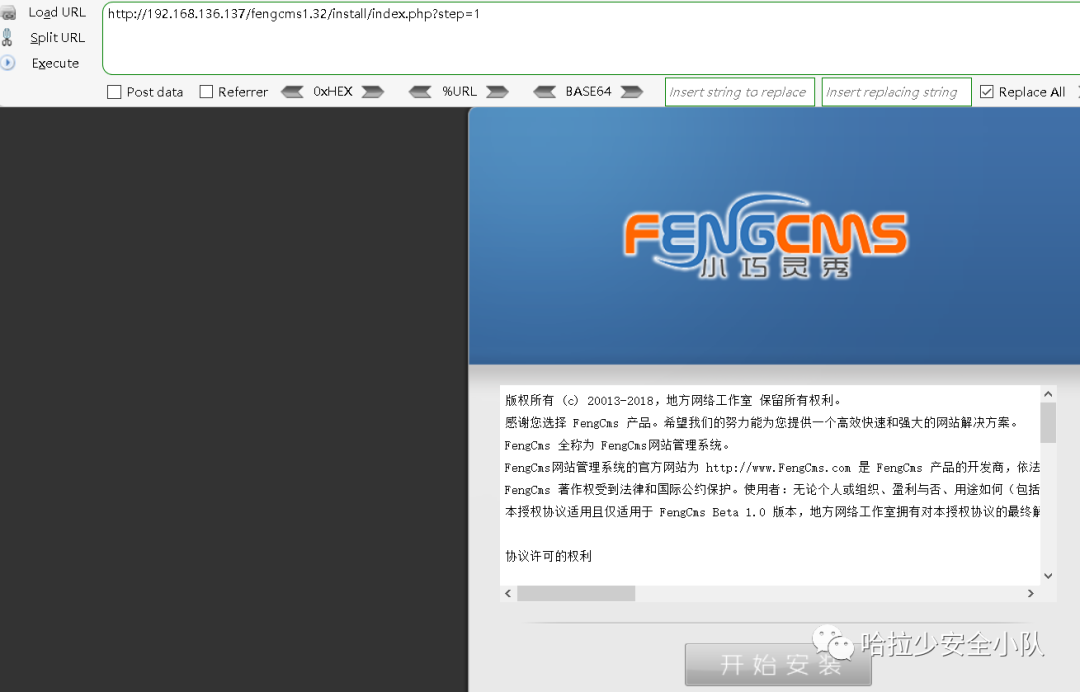Click the left arrow before %URL
The width and height of the screenshot is (1080, 692).
419,92
